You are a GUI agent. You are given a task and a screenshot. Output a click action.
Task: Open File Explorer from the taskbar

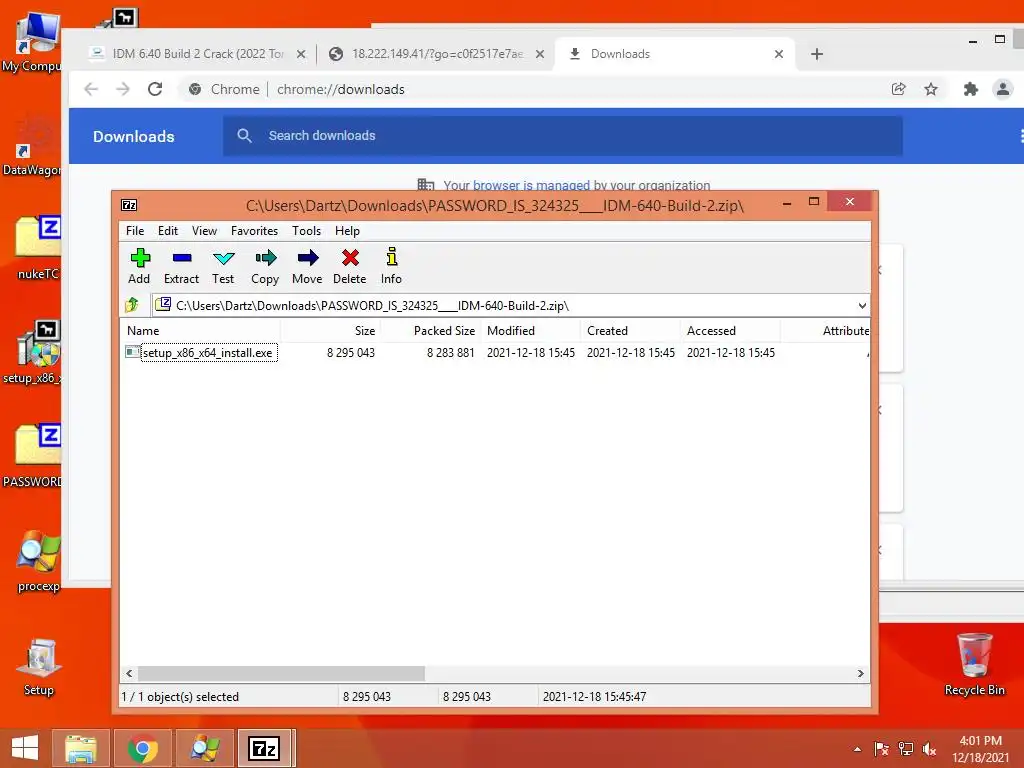(x=80, y=748)
